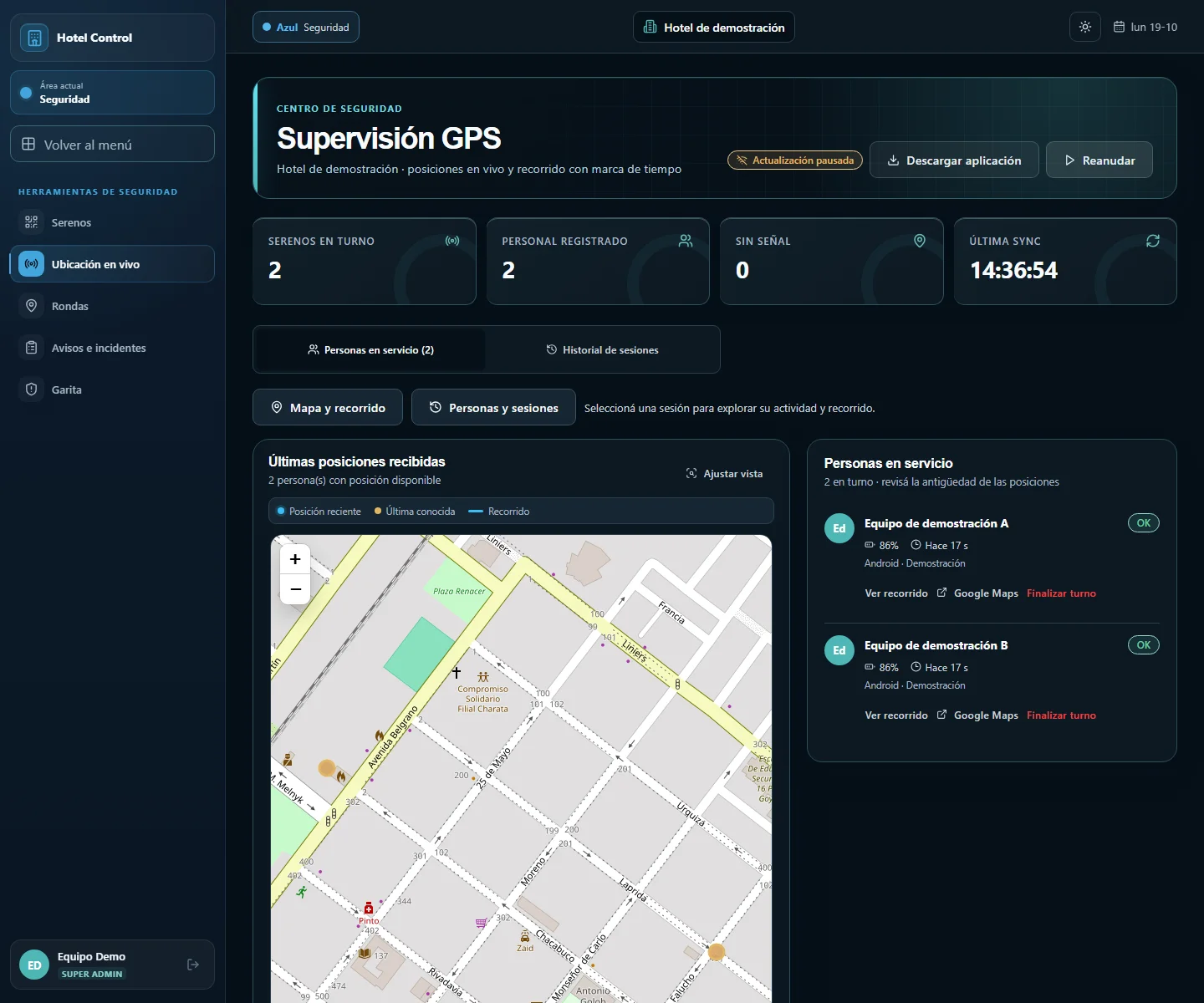Click the Hotel Control building logo icon

[34, 38]
